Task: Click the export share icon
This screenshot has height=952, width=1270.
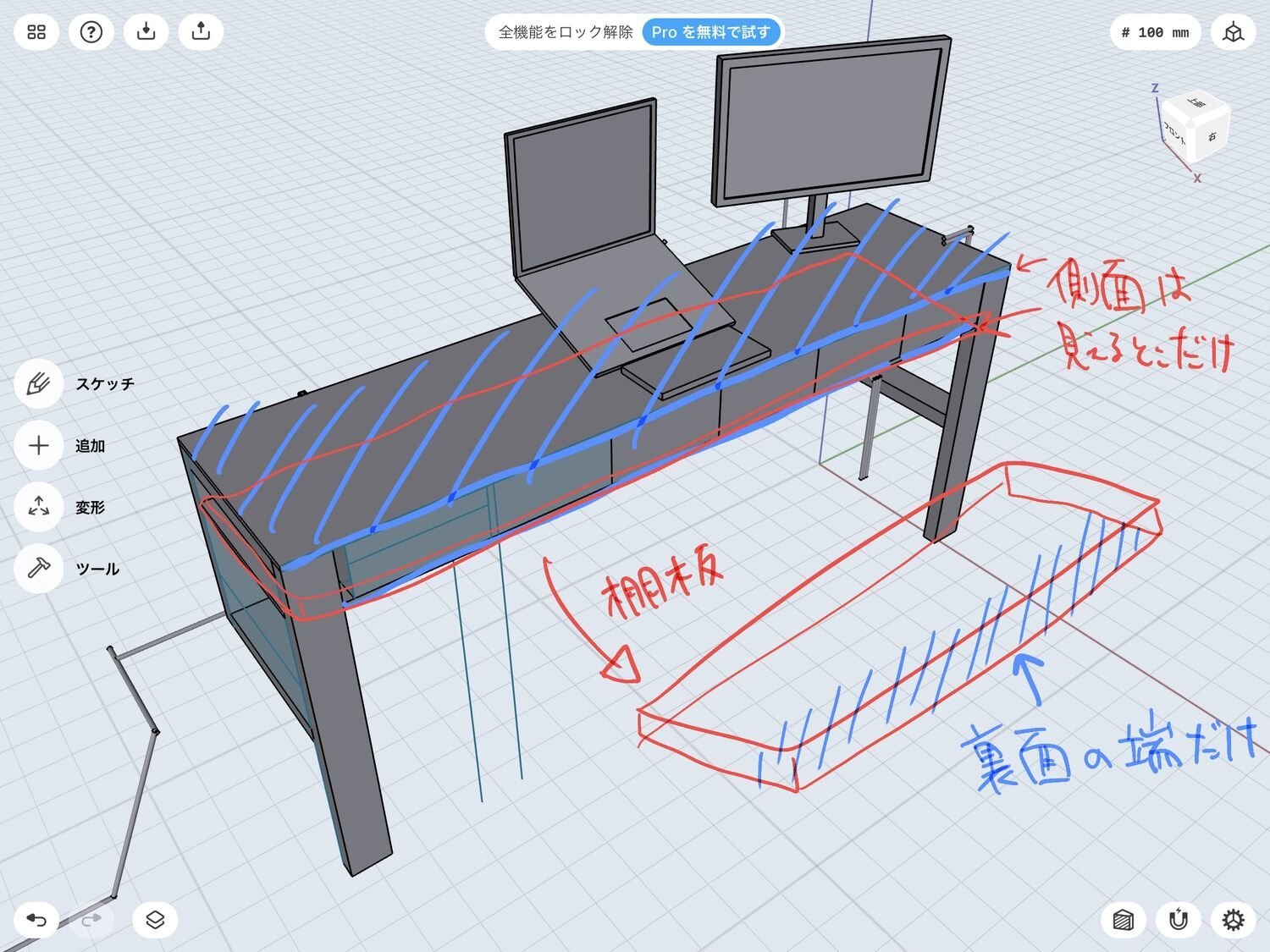Action: 201,32
